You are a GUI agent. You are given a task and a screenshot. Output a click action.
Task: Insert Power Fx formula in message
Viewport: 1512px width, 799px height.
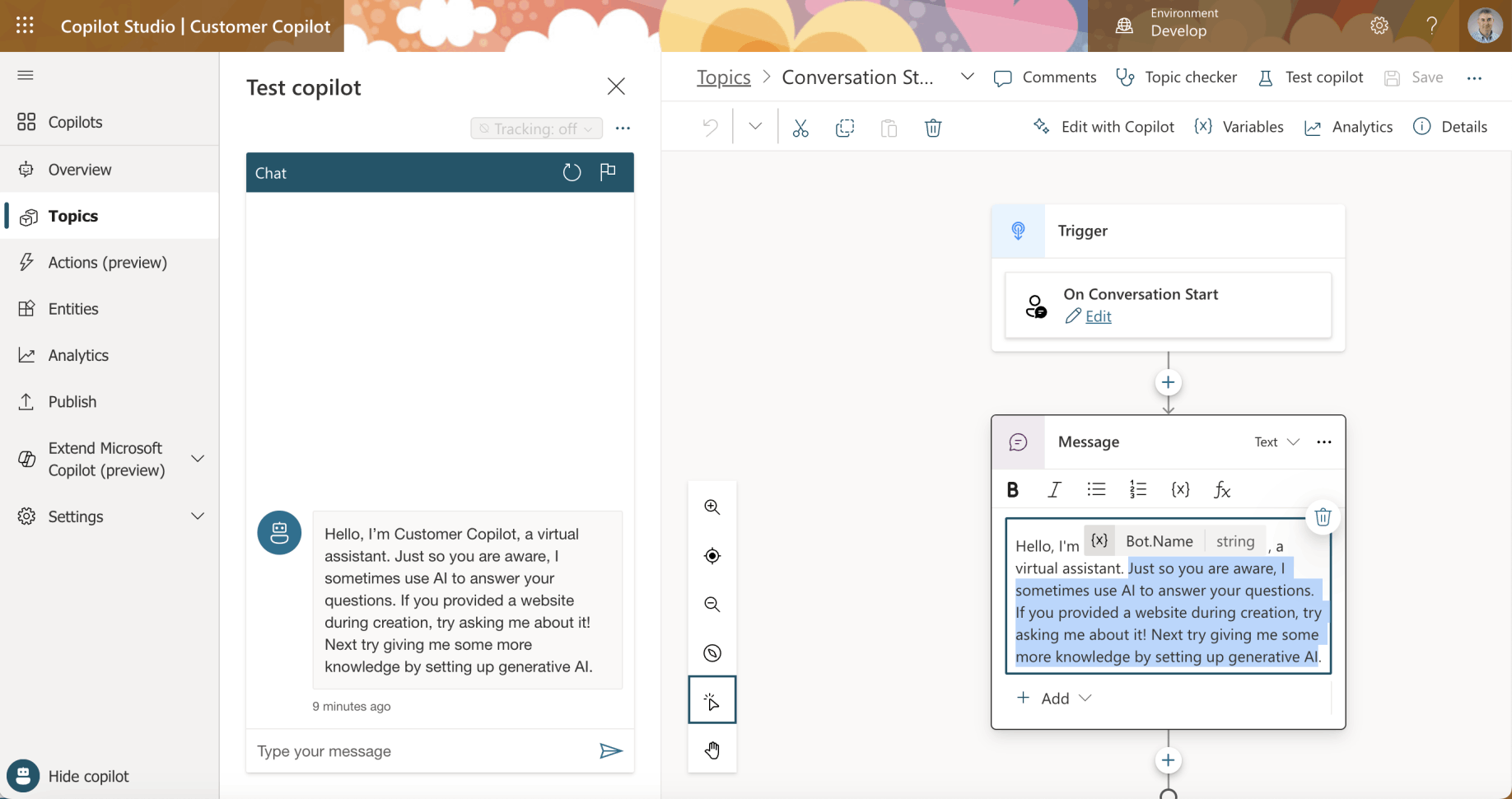click(1222, 490)
